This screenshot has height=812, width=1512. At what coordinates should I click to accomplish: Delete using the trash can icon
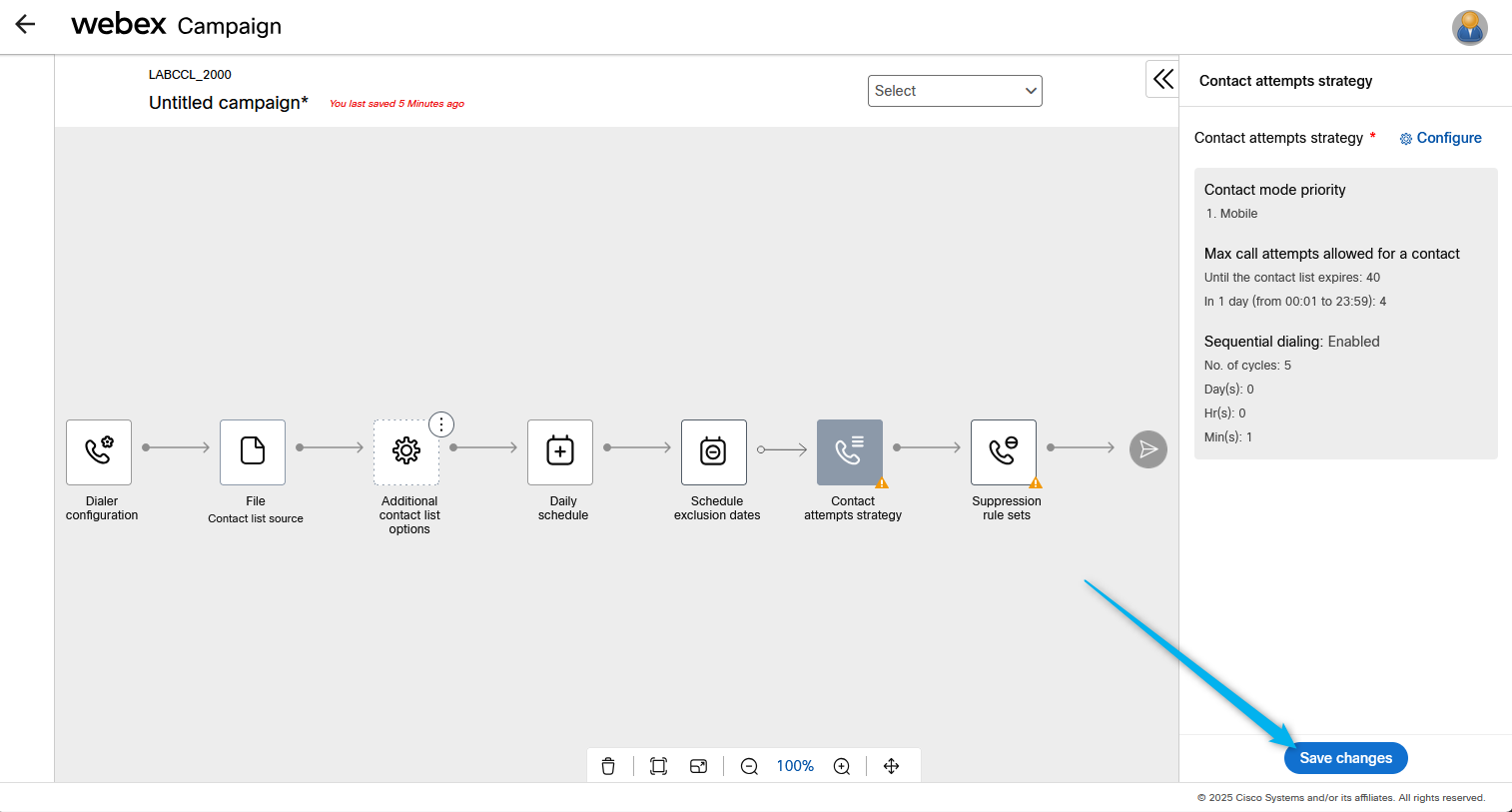(x=608, y=766)
